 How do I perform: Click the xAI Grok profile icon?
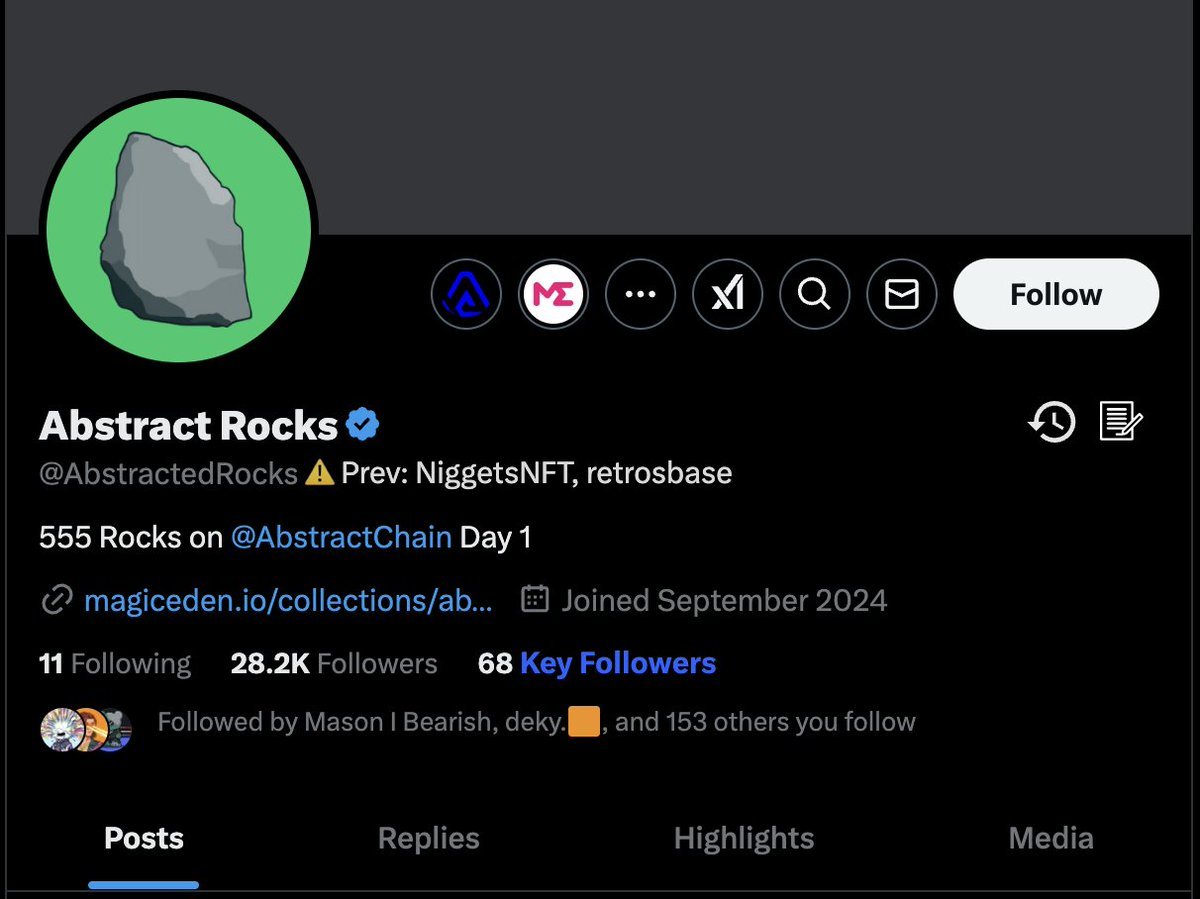727,294
